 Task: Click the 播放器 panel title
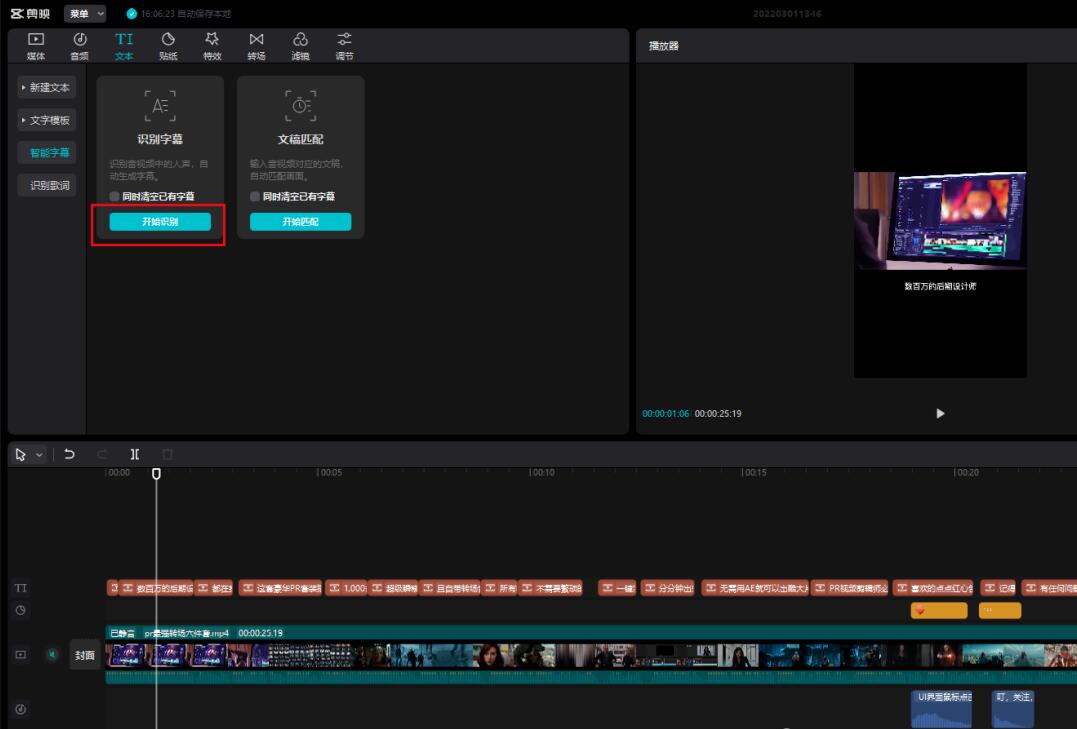[x=664, y=46]
